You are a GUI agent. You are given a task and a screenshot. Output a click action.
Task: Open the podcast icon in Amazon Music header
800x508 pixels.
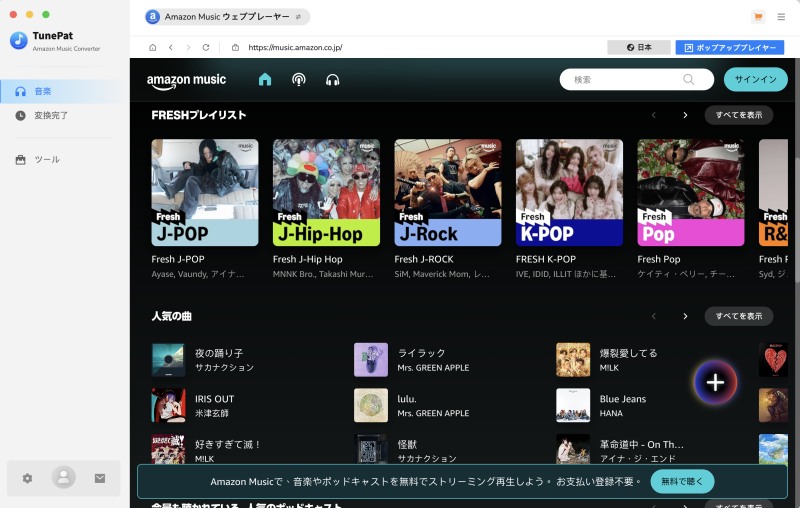pos(298,80)
